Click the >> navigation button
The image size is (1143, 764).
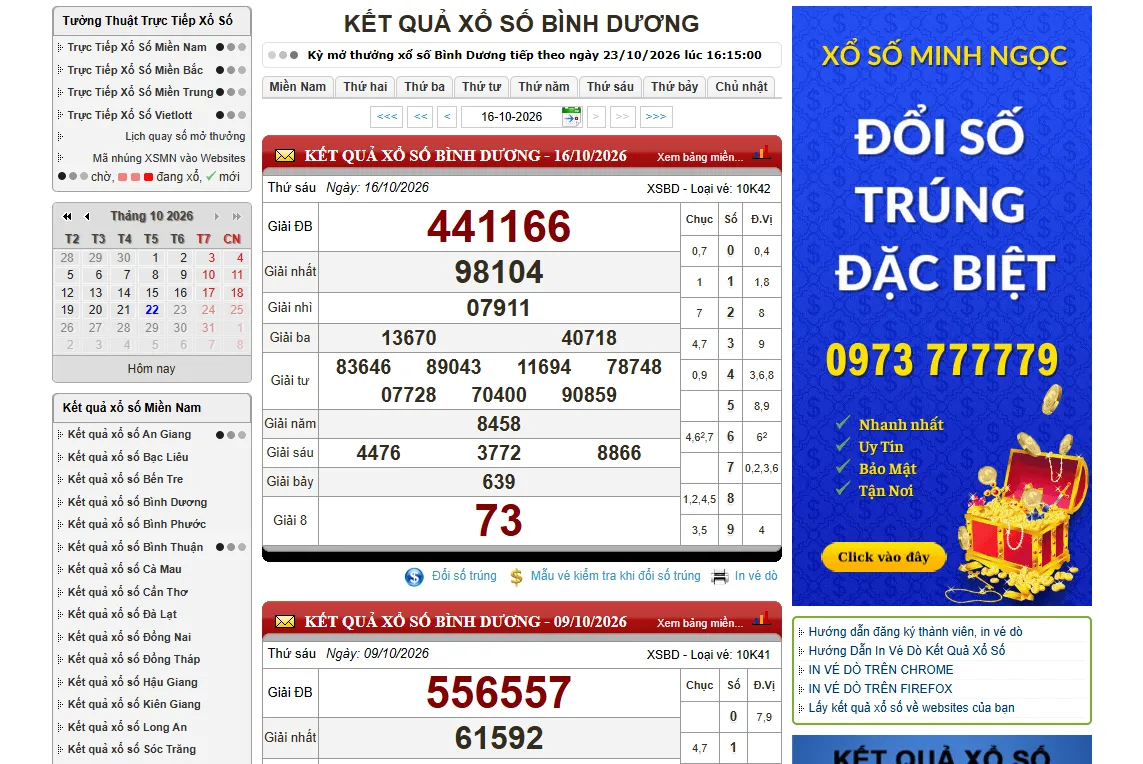pyautogui.click(x=623, y=117)
